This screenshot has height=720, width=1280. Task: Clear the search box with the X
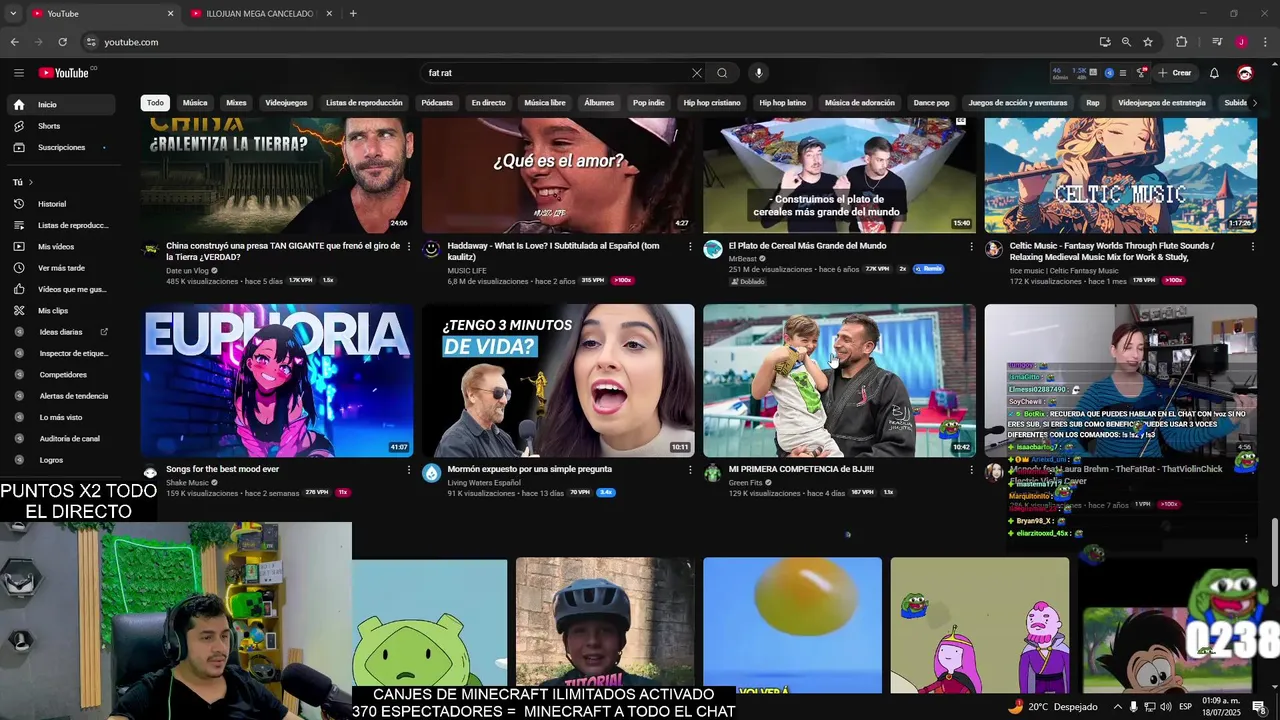[697, 73]
